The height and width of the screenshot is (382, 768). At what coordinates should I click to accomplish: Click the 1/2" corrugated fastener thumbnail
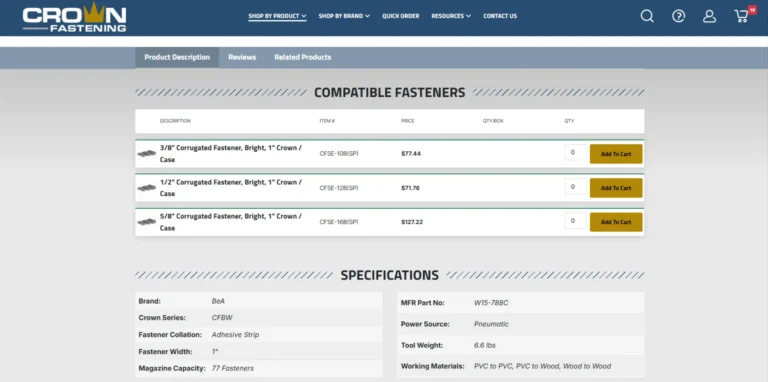[x=146, y=188]
